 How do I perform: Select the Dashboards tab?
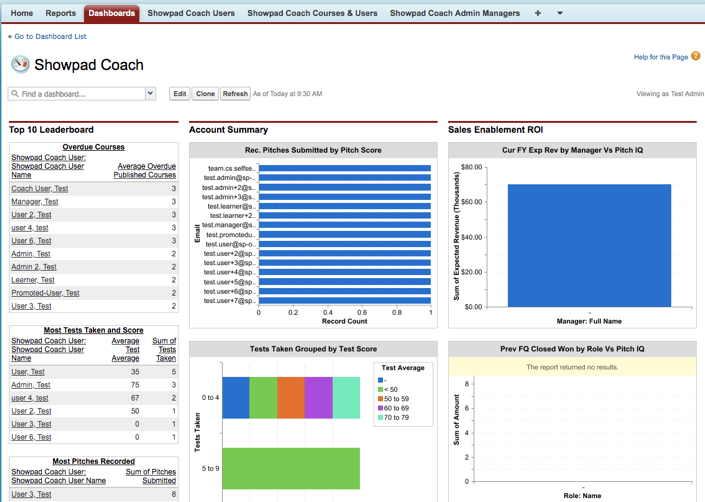tap(112, 13)
